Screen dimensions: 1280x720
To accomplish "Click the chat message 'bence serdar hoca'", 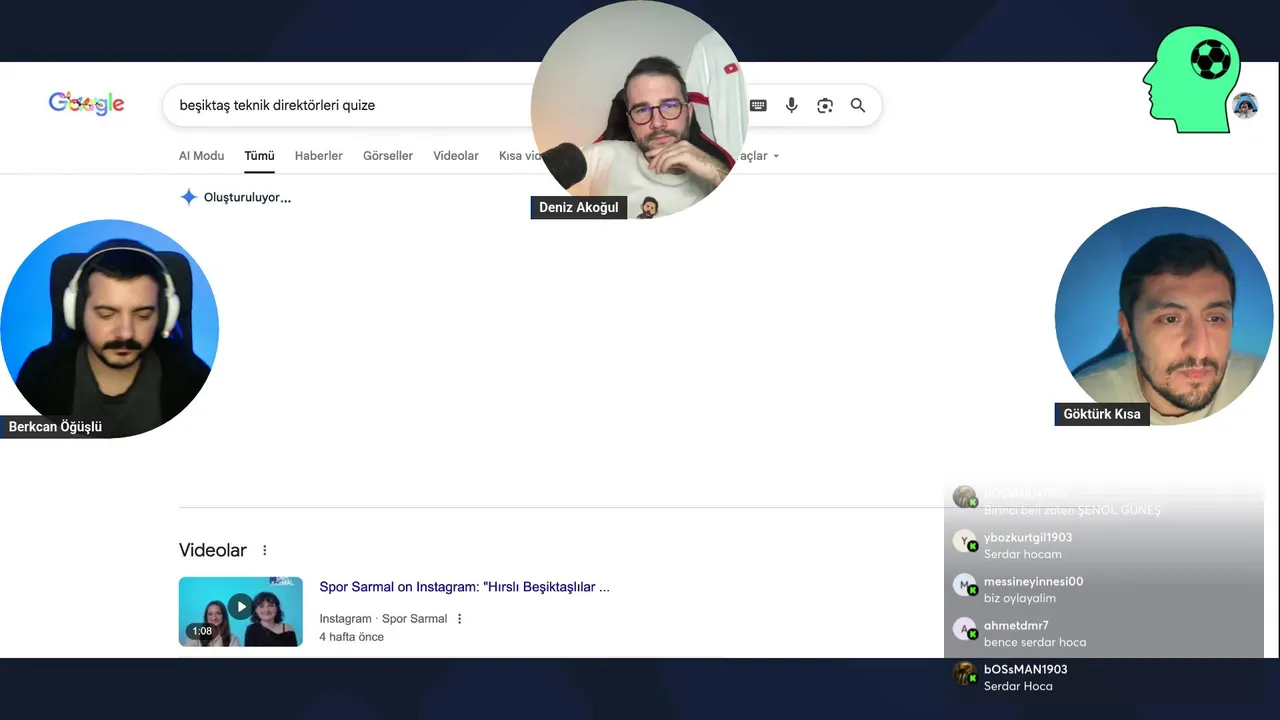I will click(1035, 642).
